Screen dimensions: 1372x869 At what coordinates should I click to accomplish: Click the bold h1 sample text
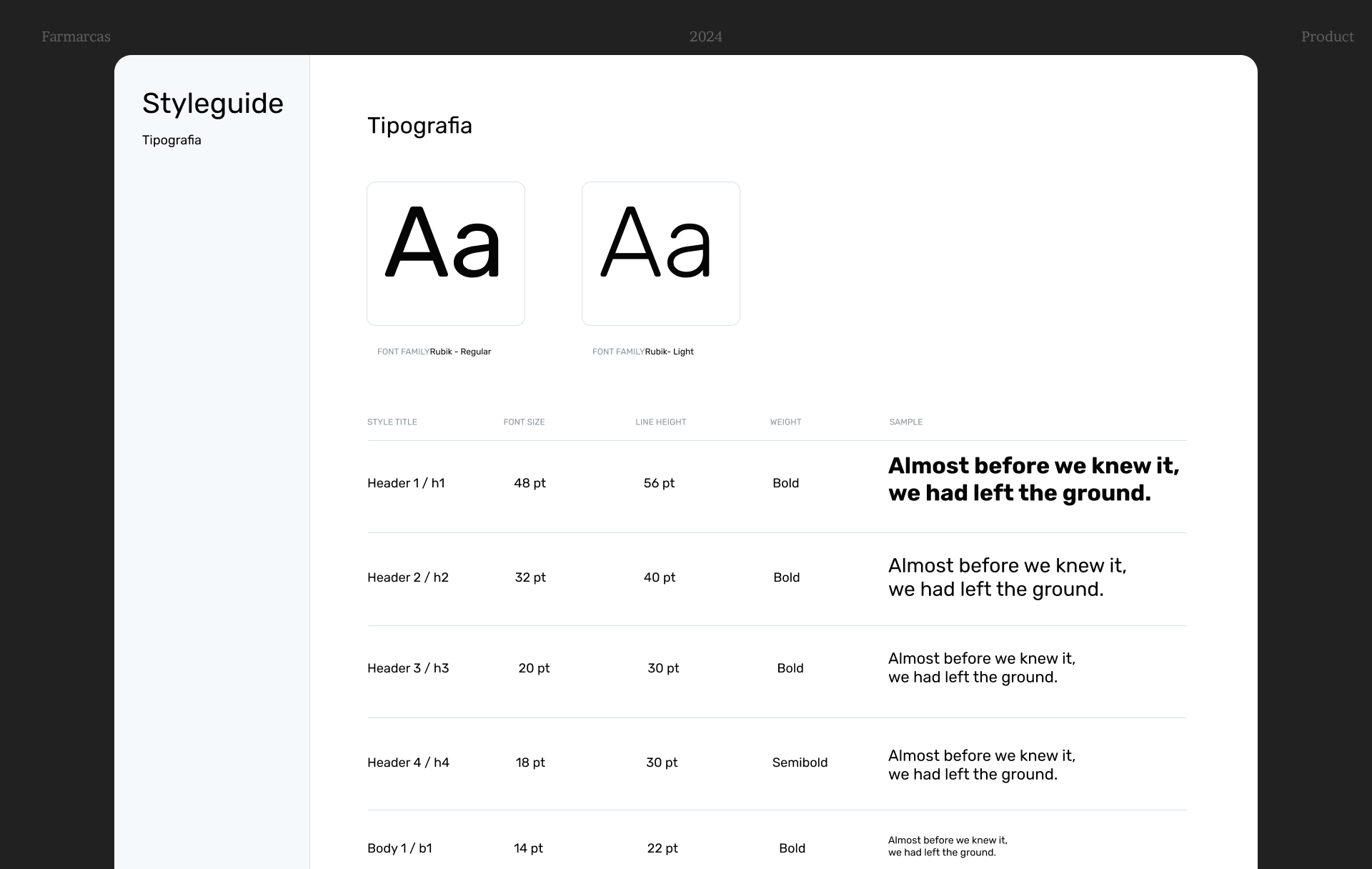point(1033,480)
